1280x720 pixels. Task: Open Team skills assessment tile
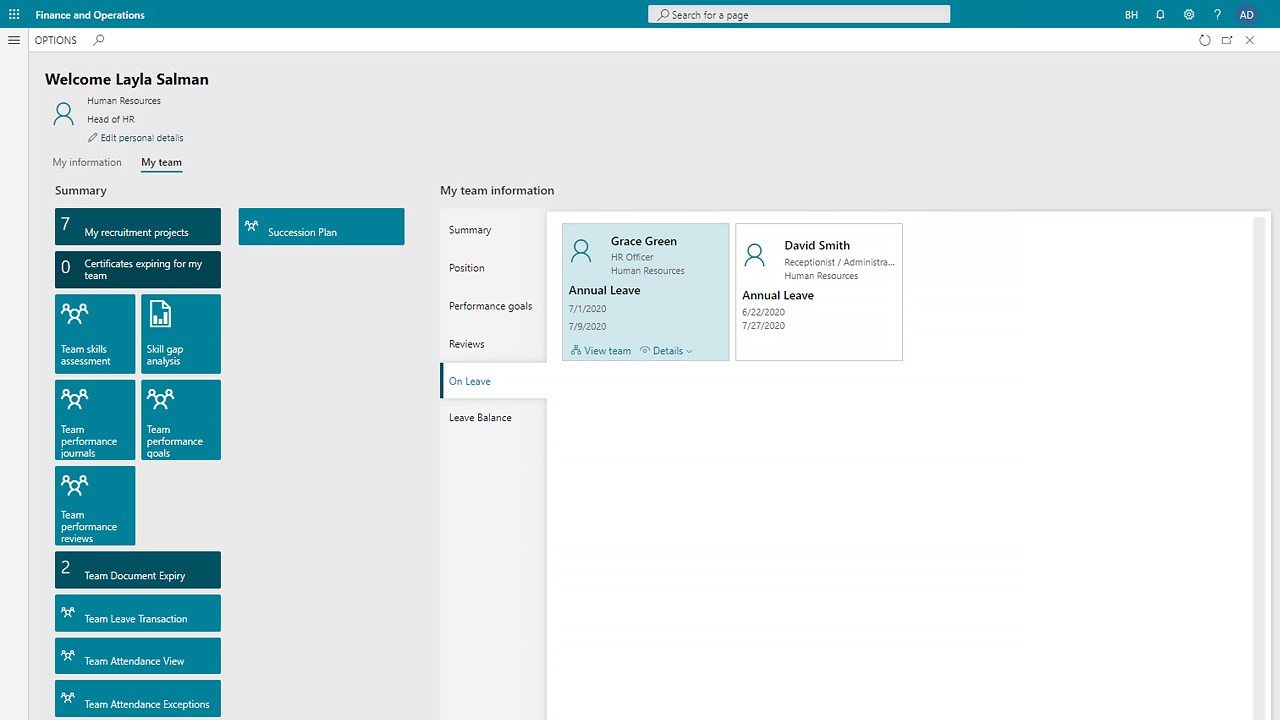[x=95, y=334]
